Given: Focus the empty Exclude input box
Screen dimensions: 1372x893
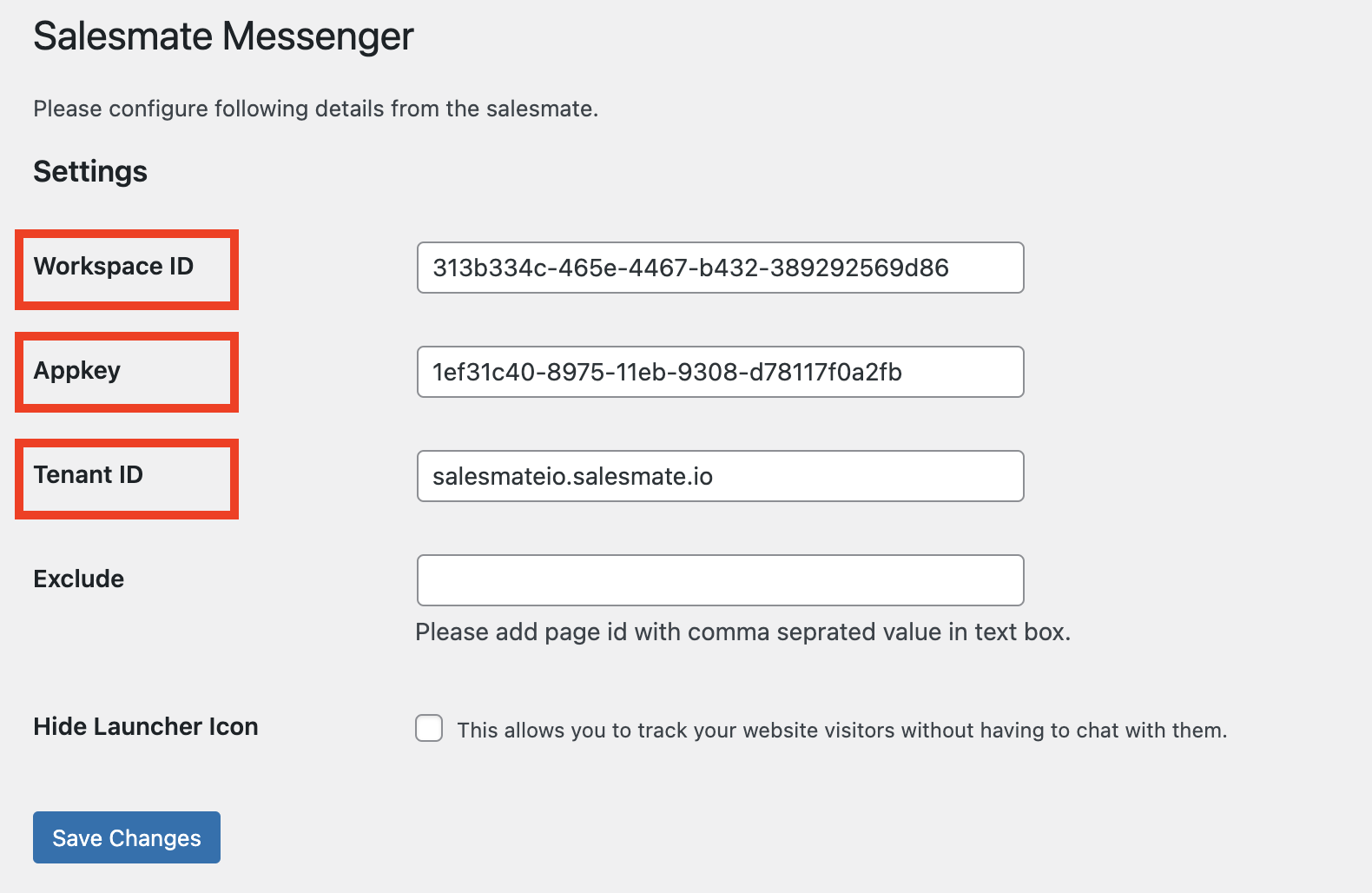Looking at the screenshot, I should click(719, 579).
